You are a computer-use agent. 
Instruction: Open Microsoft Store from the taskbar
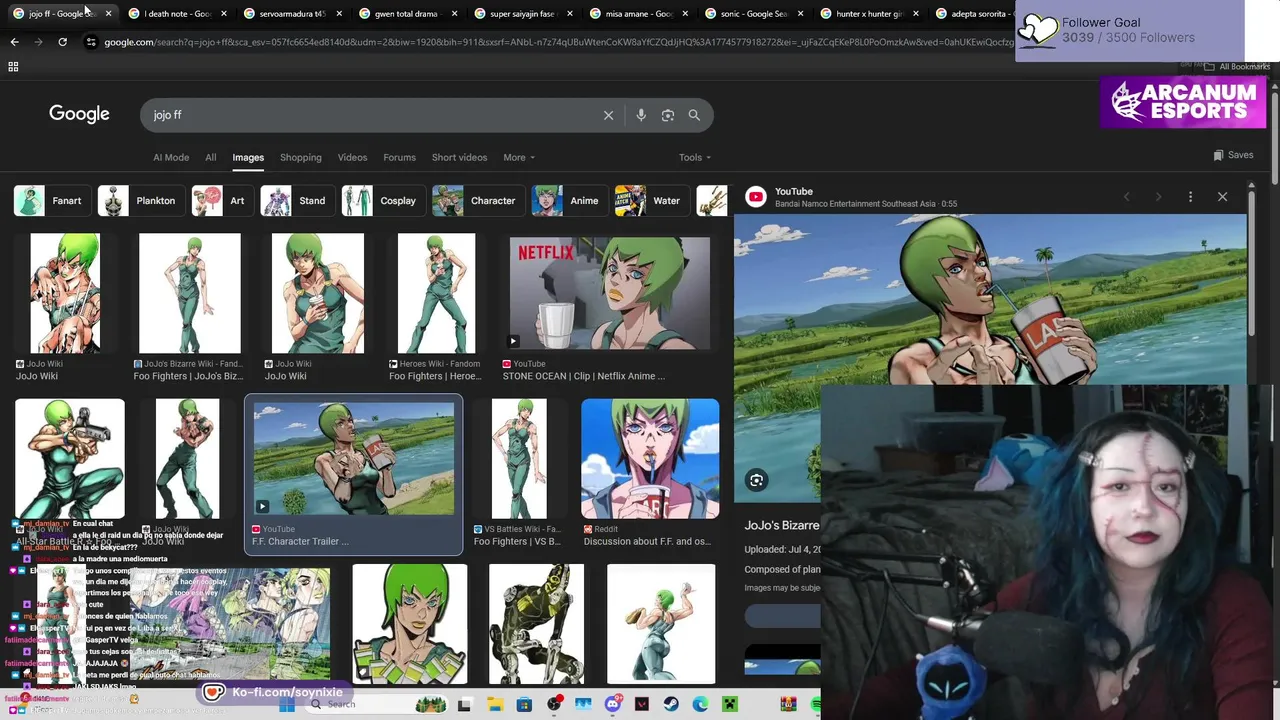[x=524, y=704]
